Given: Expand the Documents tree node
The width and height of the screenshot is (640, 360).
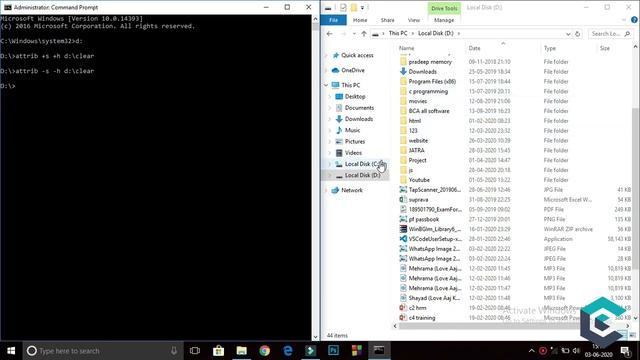Looking at the screenshot, I should coord(330,108).
